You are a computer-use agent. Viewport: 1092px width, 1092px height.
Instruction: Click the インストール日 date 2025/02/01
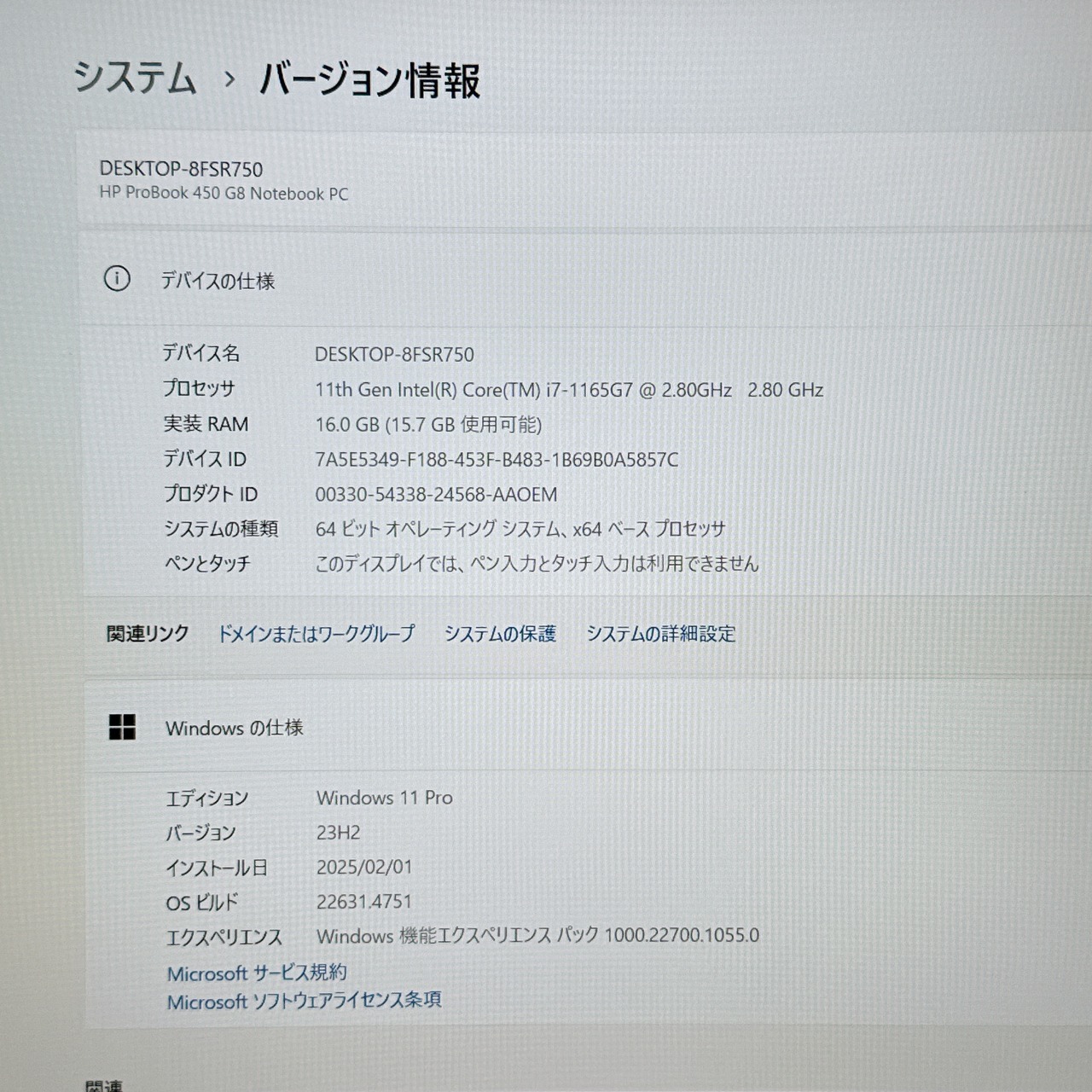pos(363,867)
